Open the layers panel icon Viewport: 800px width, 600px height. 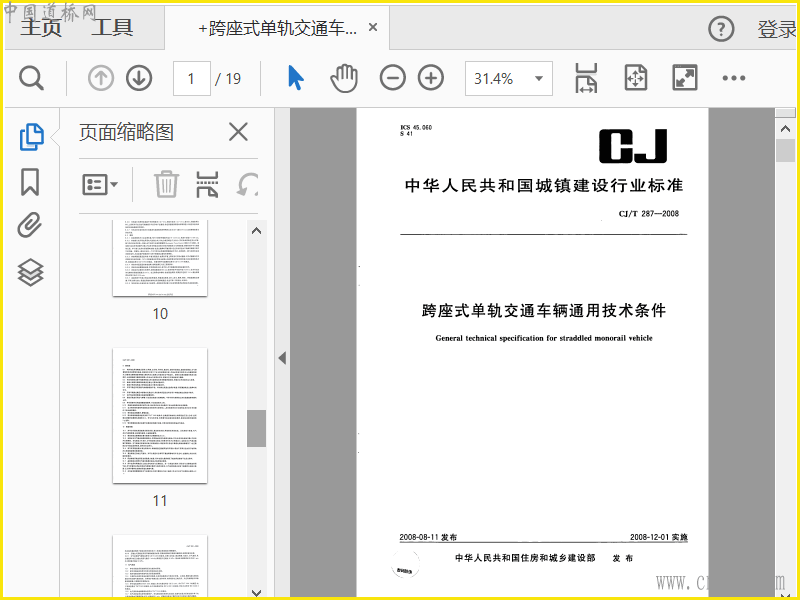pos(30,272)
